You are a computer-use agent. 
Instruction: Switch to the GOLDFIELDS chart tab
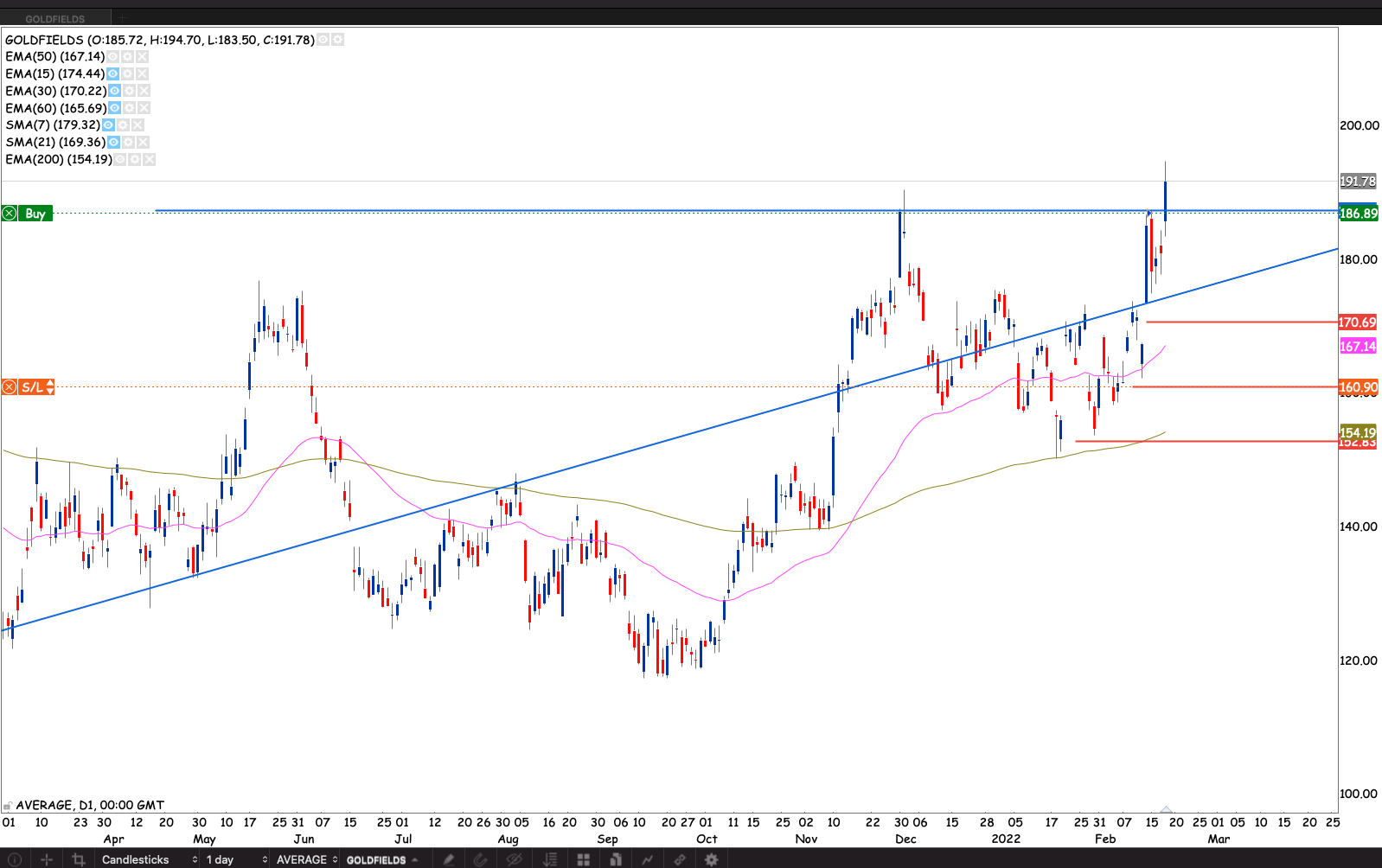click(x=55, y=18)
